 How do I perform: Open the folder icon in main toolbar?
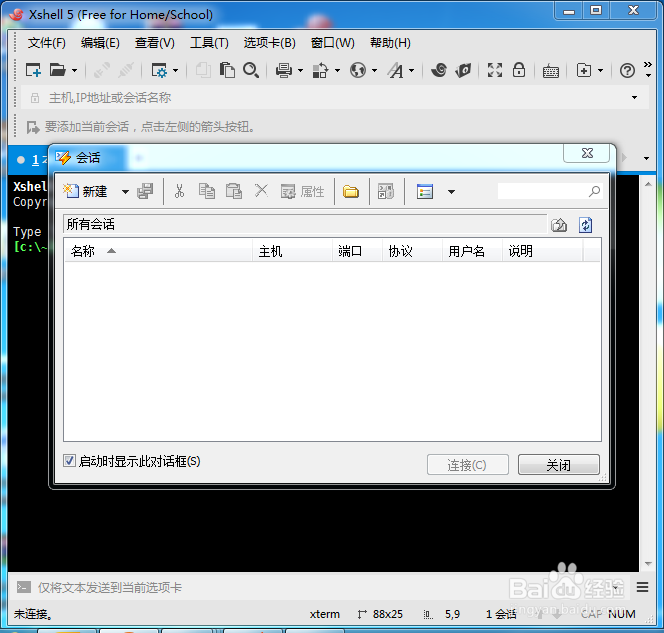pos(57,70)
